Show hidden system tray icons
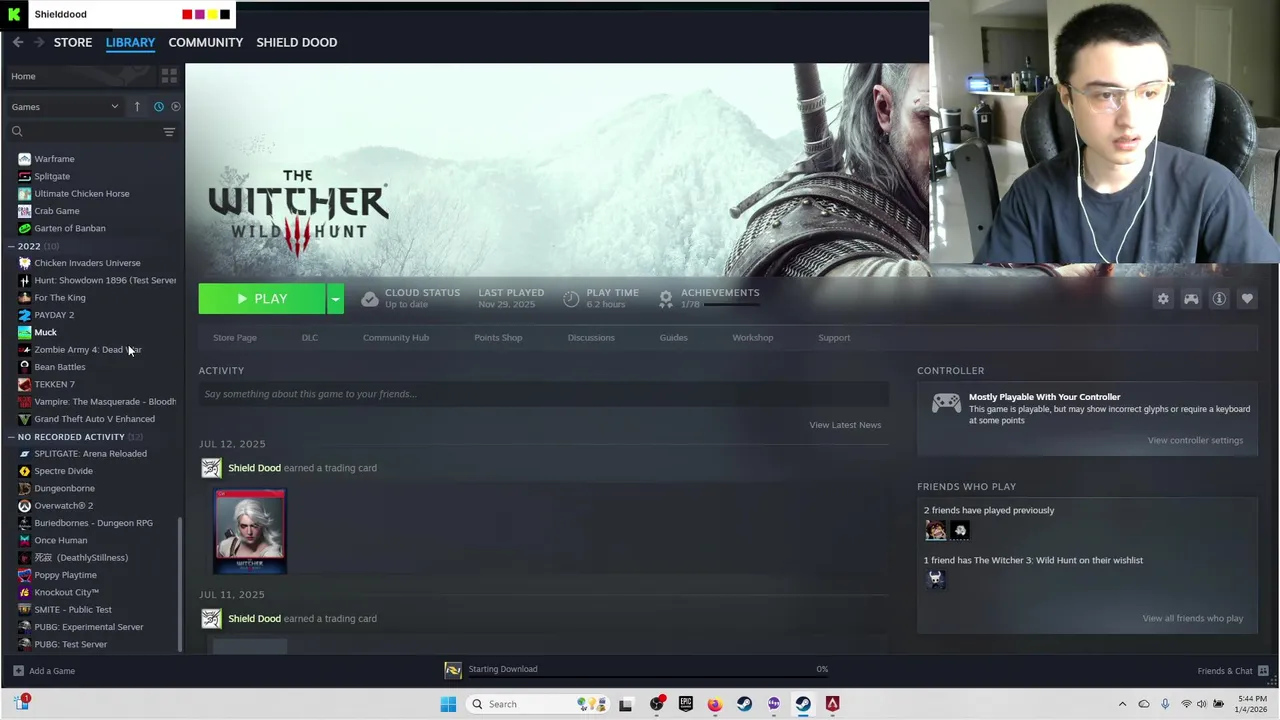 pos(1122,704)
